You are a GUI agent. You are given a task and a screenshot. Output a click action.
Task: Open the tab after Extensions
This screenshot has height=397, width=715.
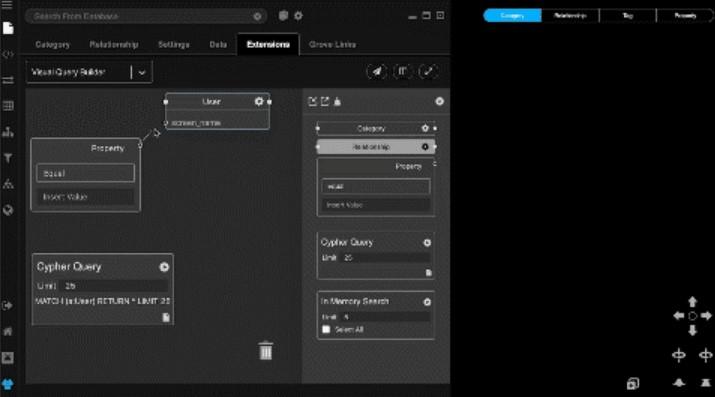tap(332, 45)
